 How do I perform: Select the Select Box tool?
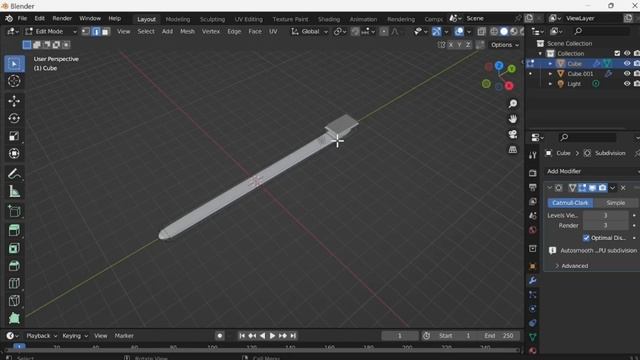[x=14, y=64]
